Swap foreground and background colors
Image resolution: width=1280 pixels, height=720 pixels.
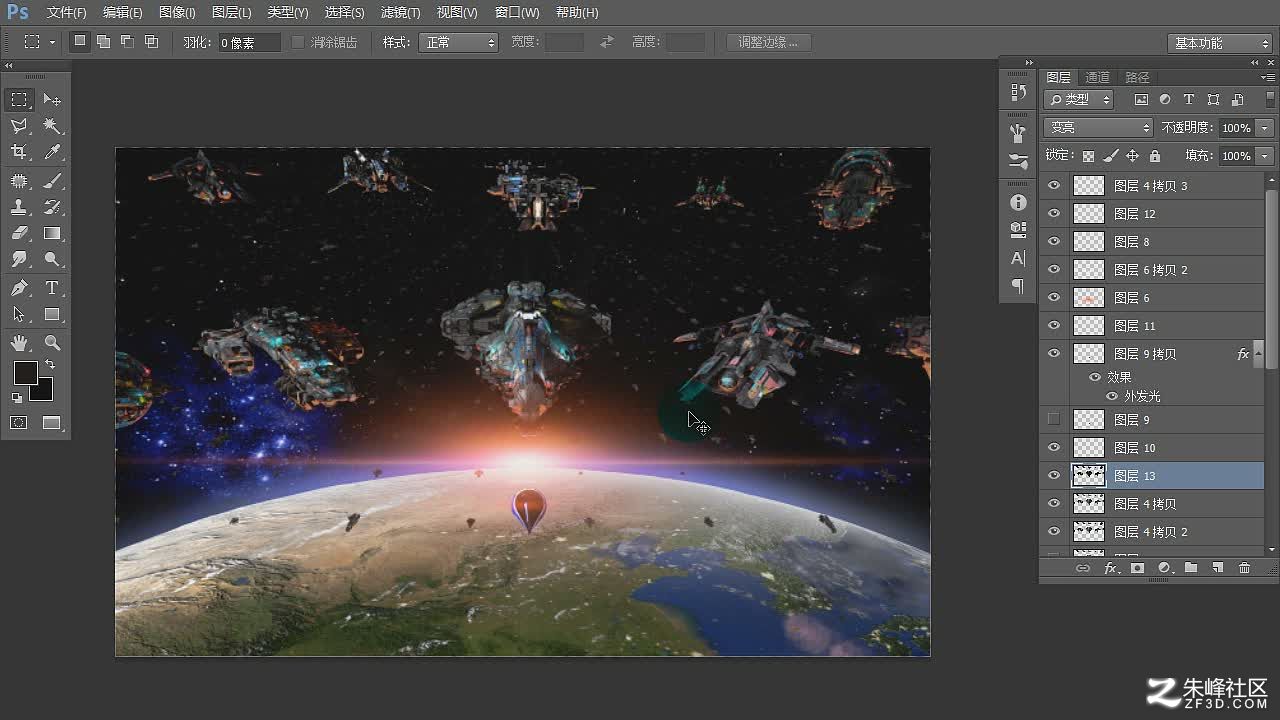coord(50,365)
